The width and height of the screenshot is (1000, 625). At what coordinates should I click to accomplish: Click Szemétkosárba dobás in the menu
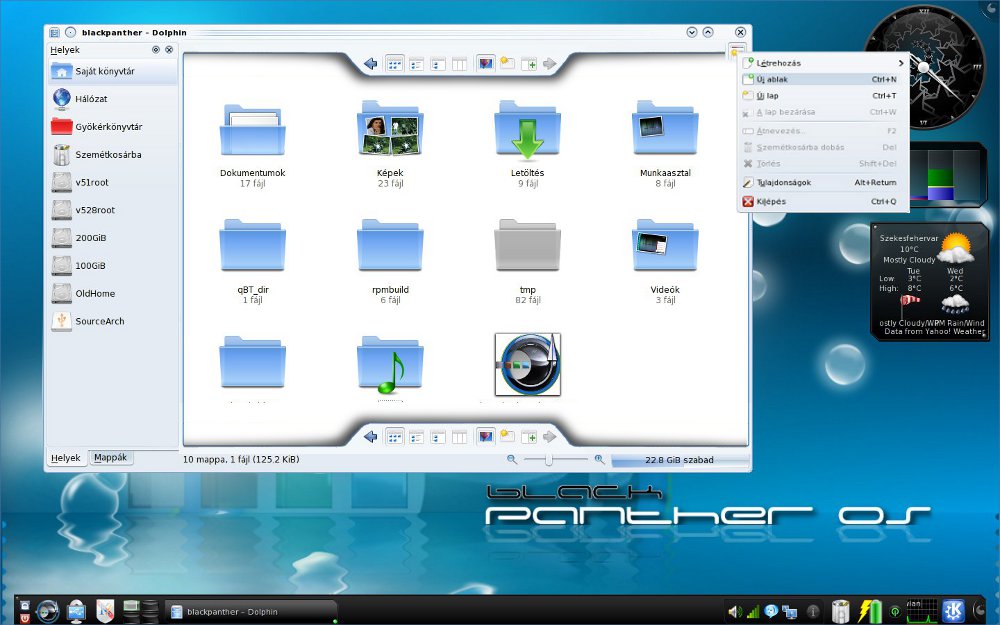(823, 147)
